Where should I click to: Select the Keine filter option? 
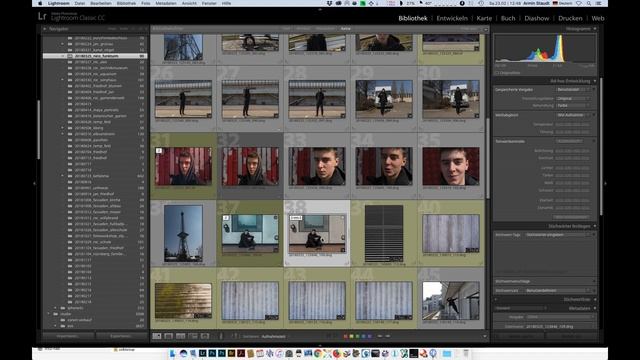345,29
